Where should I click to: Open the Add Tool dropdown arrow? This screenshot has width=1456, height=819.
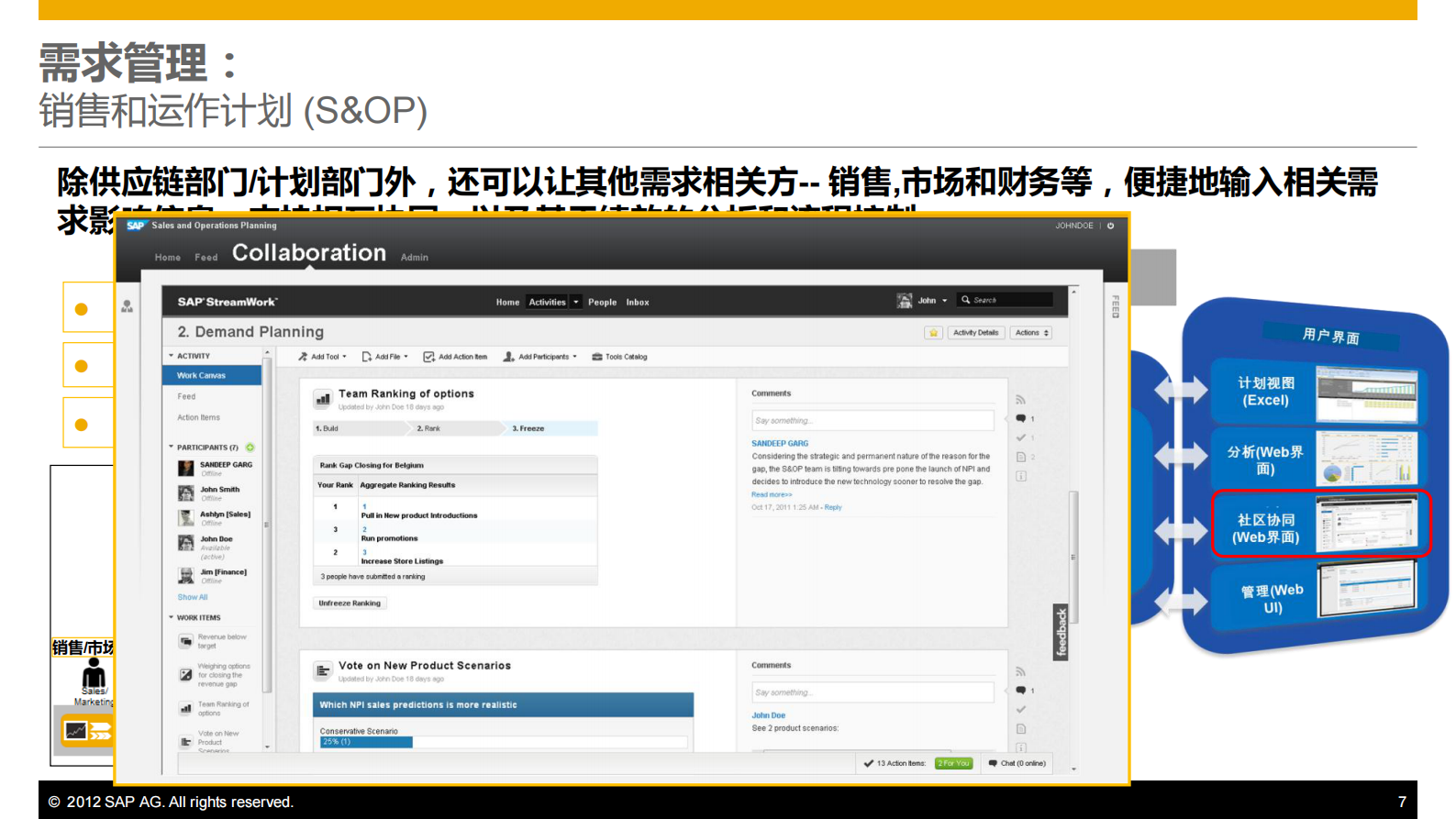344,357
